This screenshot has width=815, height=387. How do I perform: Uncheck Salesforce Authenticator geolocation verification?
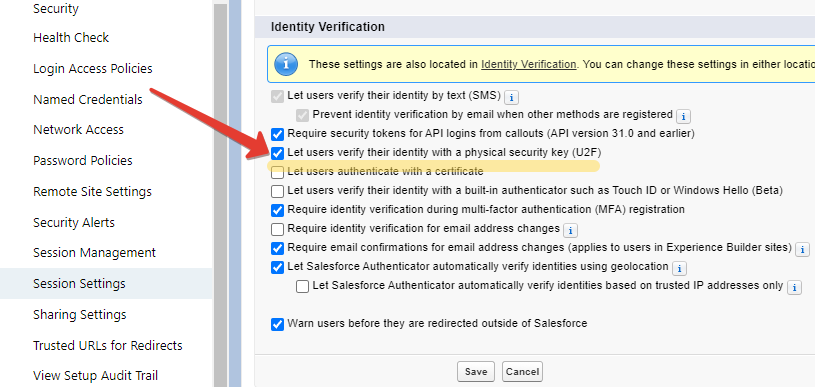click(278, 268)
